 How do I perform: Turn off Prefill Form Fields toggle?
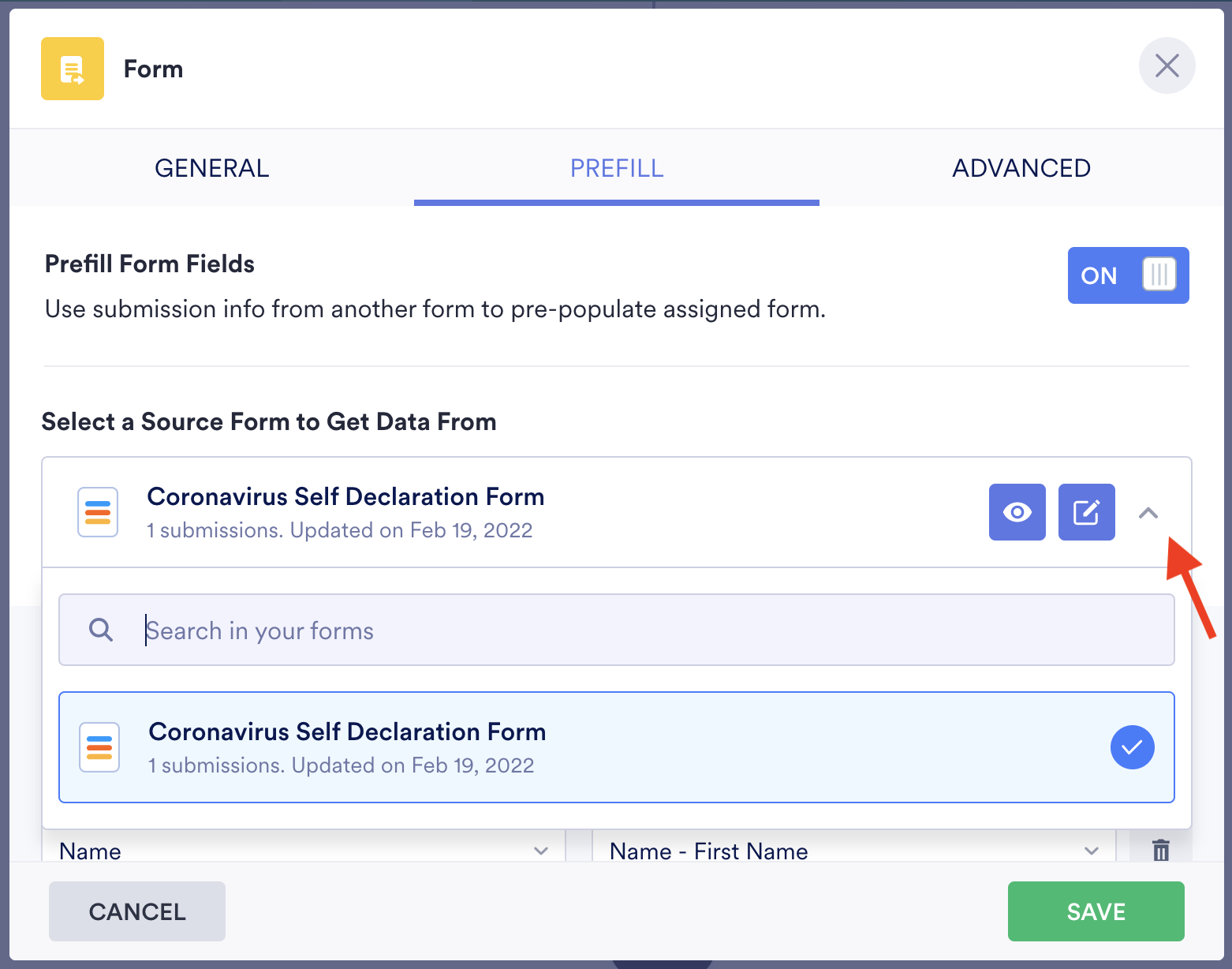pos(1128,275)
